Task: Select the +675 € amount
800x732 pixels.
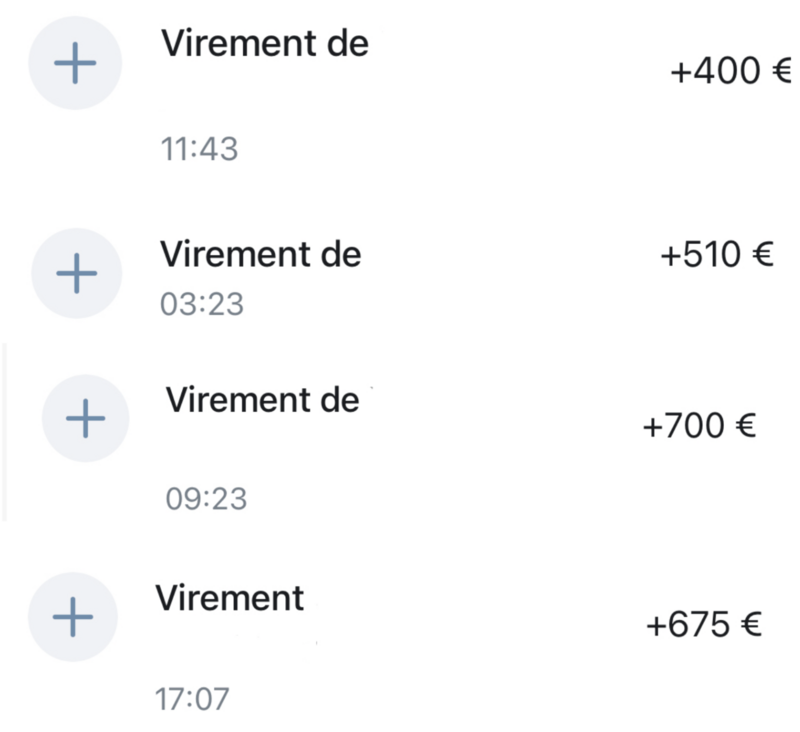Action: [704, 624]
